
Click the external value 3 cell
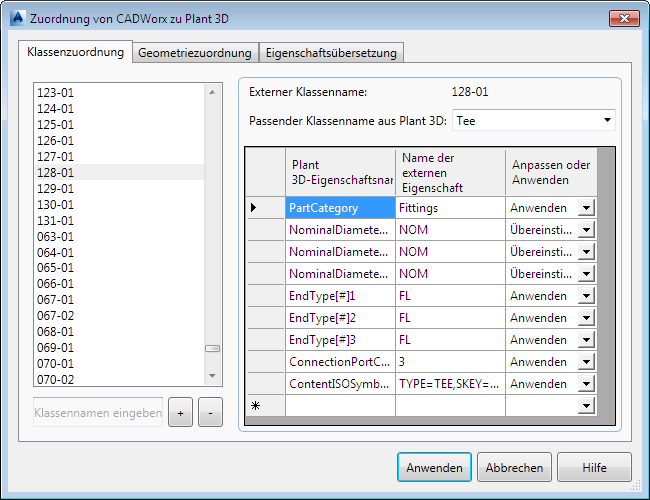click(450, 362)
